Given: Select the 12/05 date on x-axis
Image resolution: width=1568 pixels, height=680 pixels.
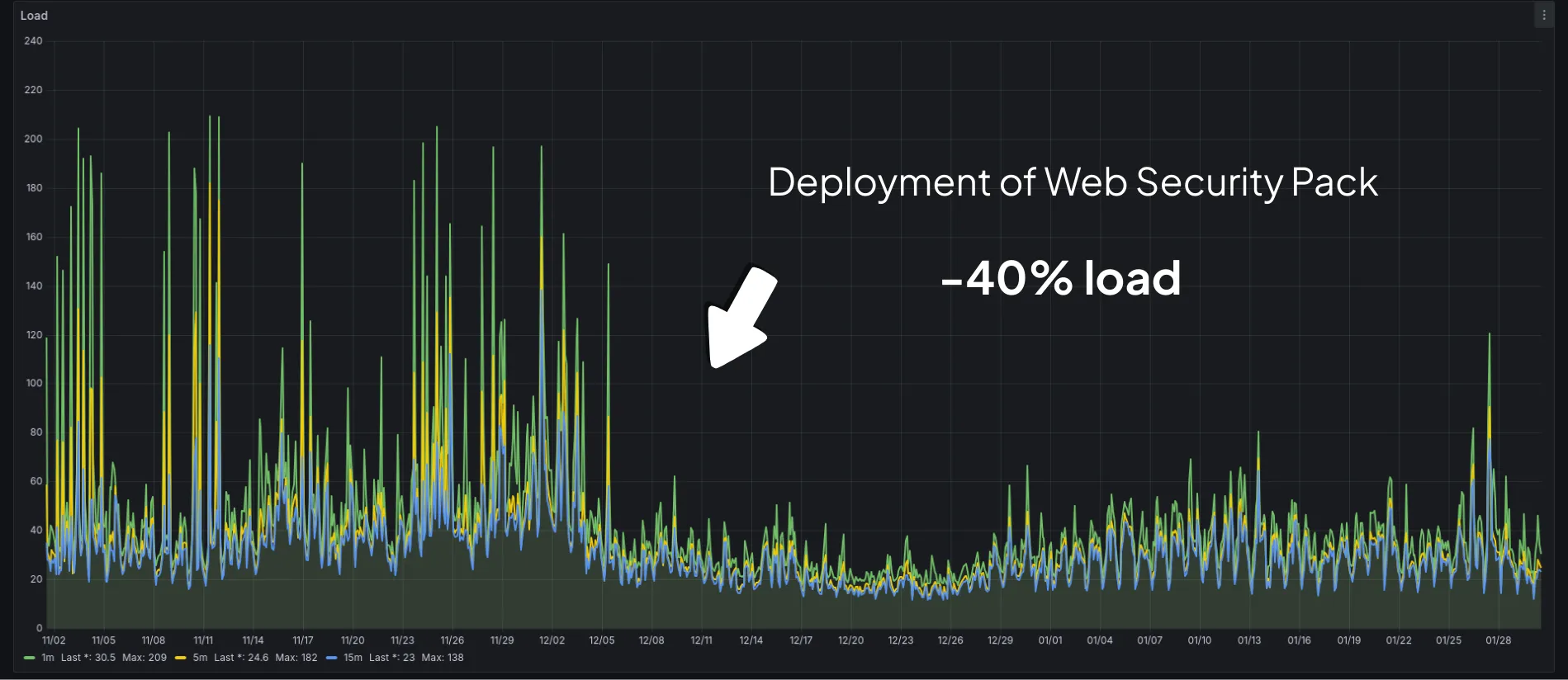Looking at the screenshot, I should point(601,640).
